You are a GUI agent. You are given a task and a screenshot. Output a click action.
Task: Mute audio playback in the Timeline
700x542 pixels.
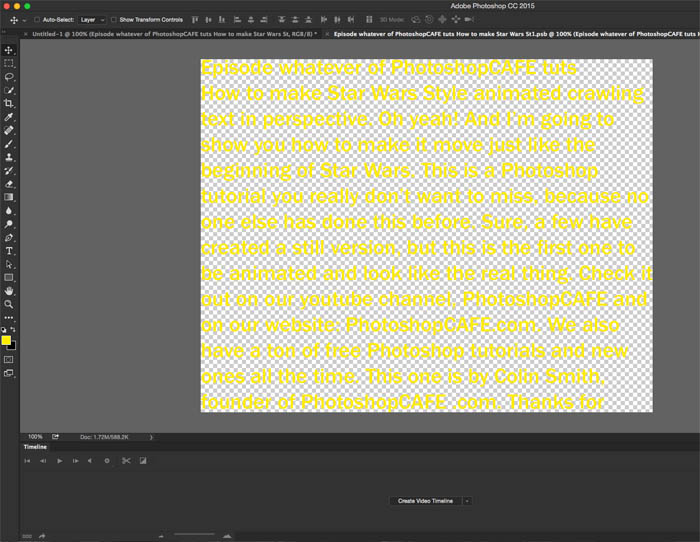(x=91, y=461)
